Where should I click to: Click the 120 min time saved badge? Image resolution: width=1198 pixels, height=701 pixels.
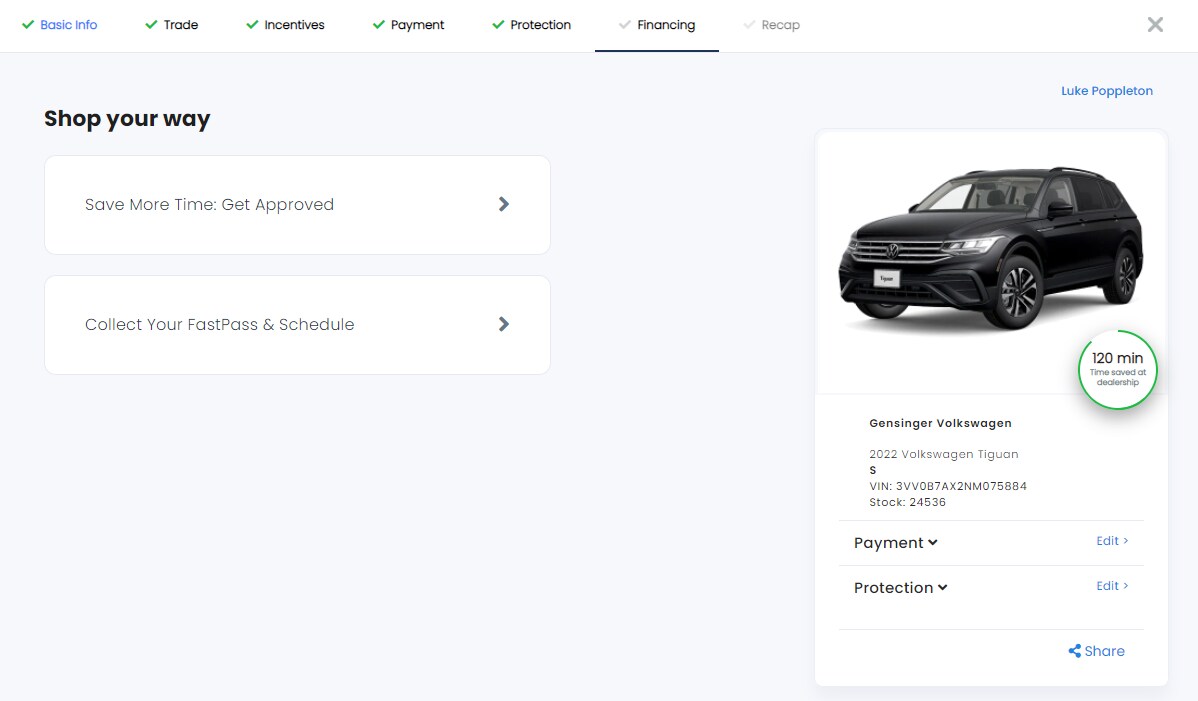point(1117,370)
